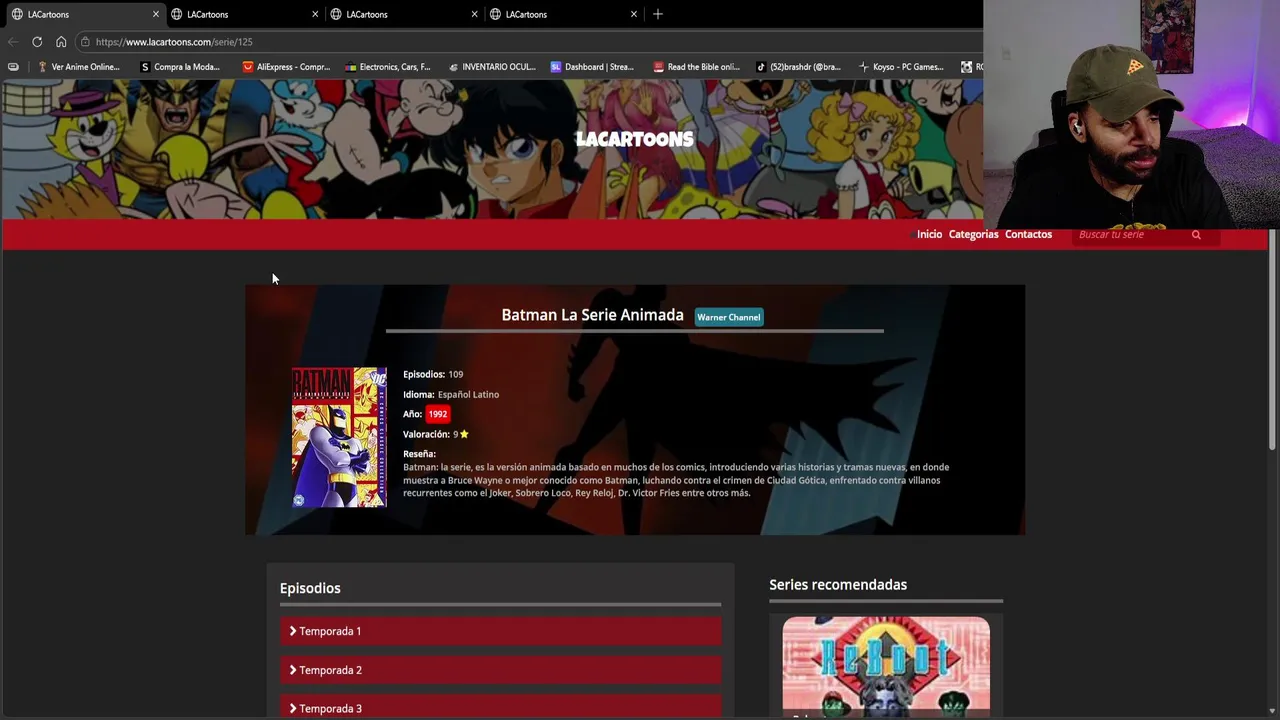1280x720 pixels.
Task: Open a new tab with plus icon
Action: coord(658,14)
